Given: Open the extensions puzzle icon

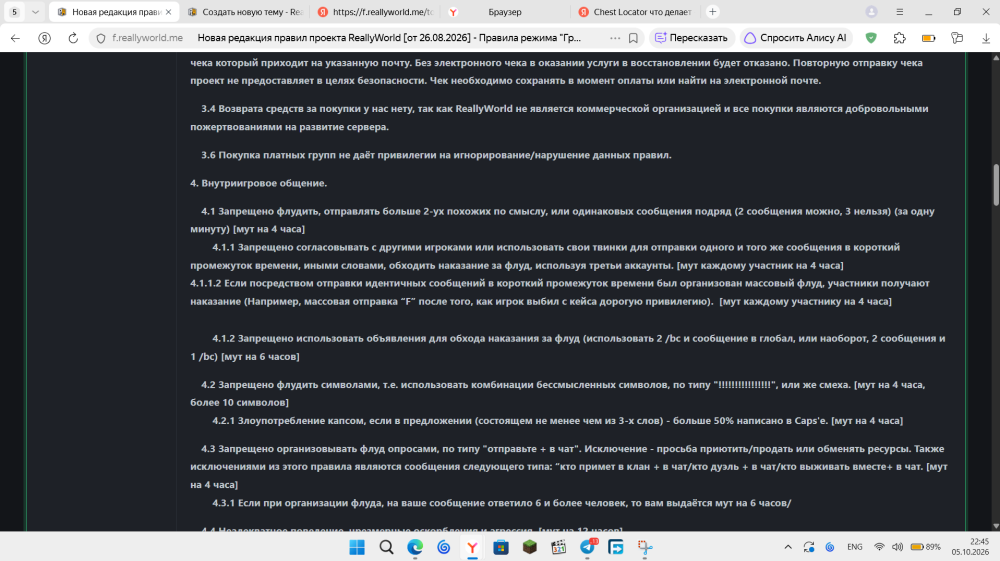Looking at the screenshot, I should tap(899, 38).
